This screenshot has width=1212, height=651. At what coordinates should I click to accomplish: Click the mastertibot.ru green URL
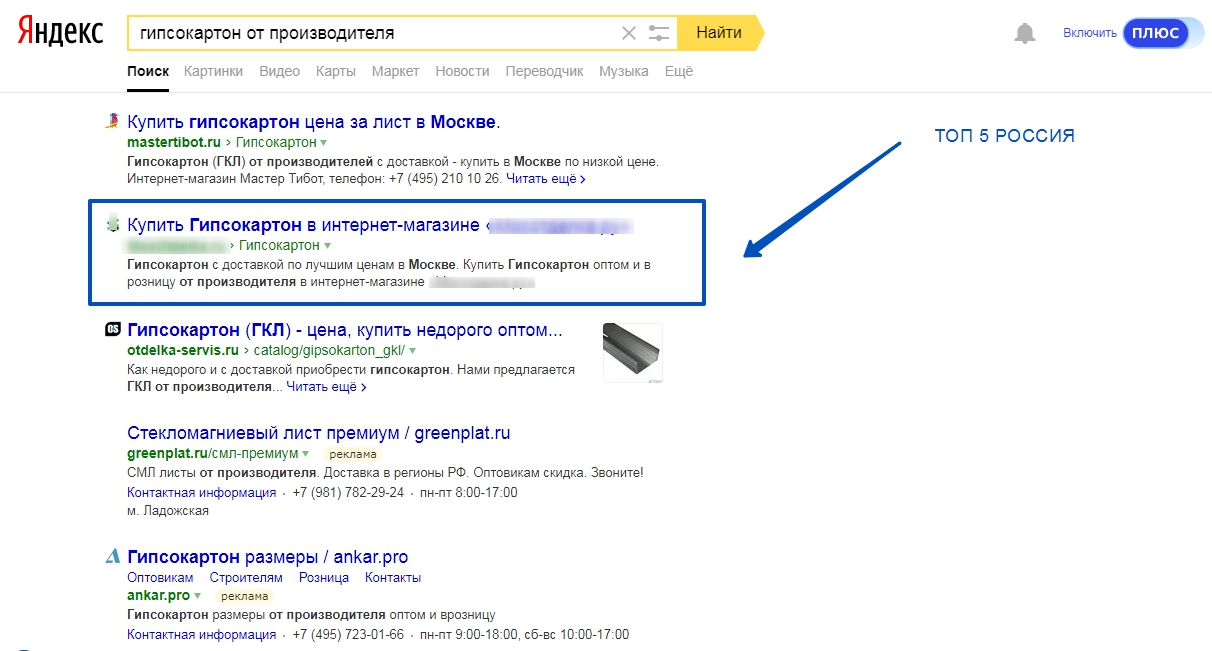click(x=173, y=143)
